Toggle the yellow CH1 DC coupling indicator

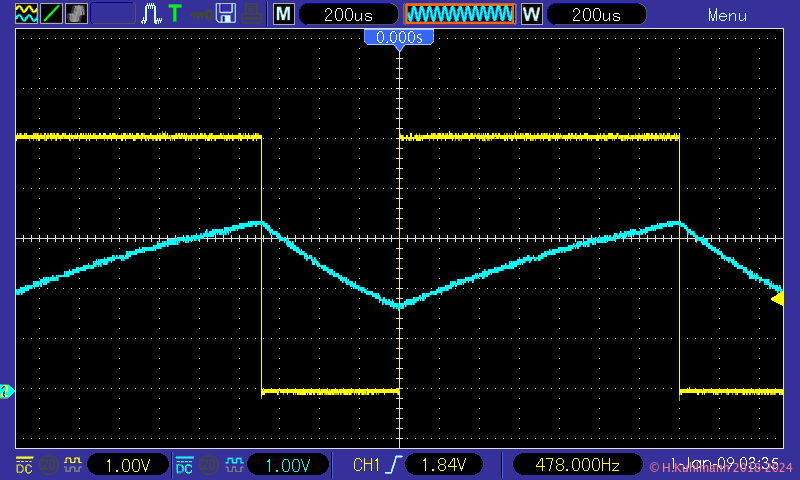coord(23,465)
